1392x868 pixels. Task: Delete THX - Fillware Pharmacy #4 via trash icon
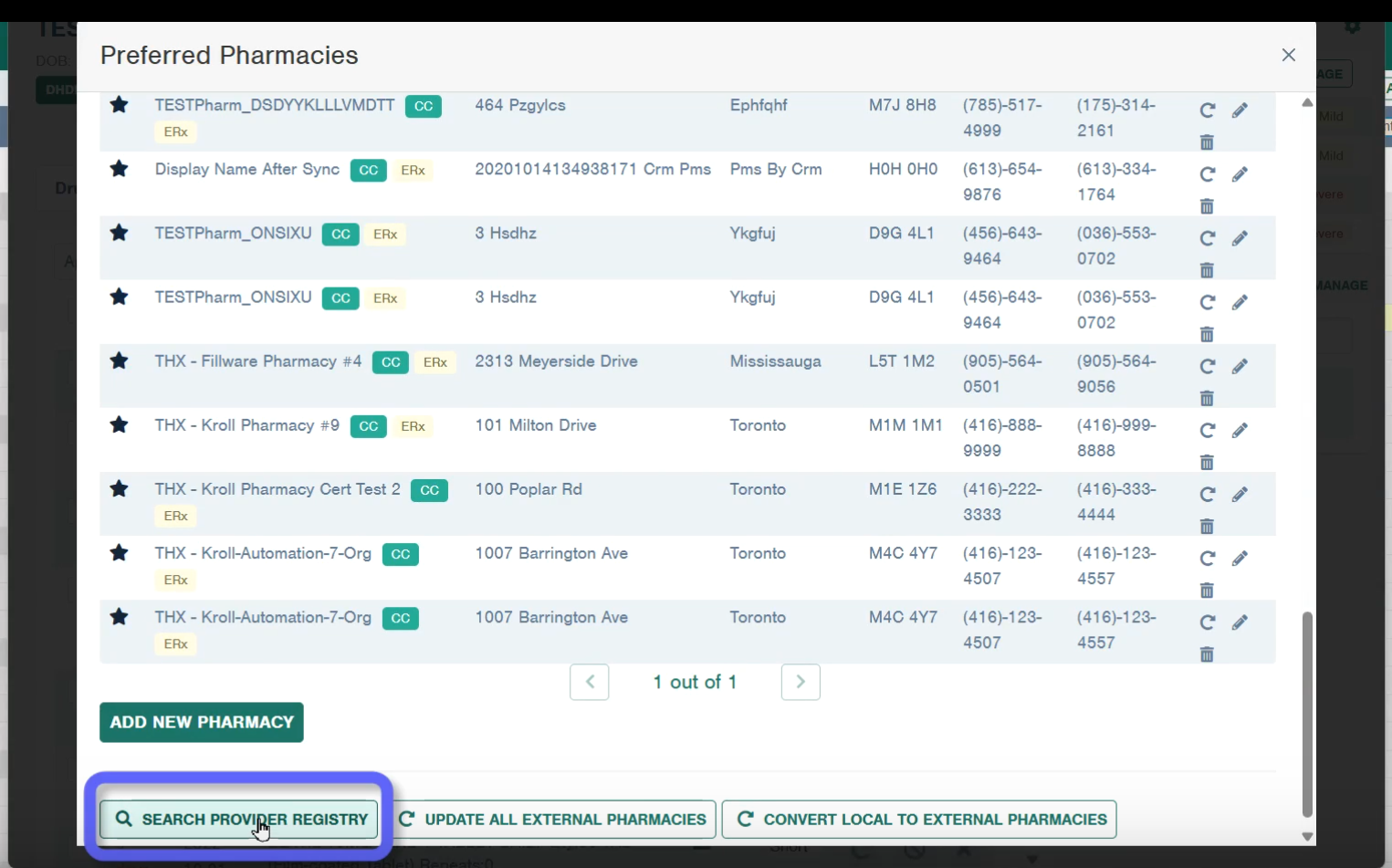coord(1207,398)
